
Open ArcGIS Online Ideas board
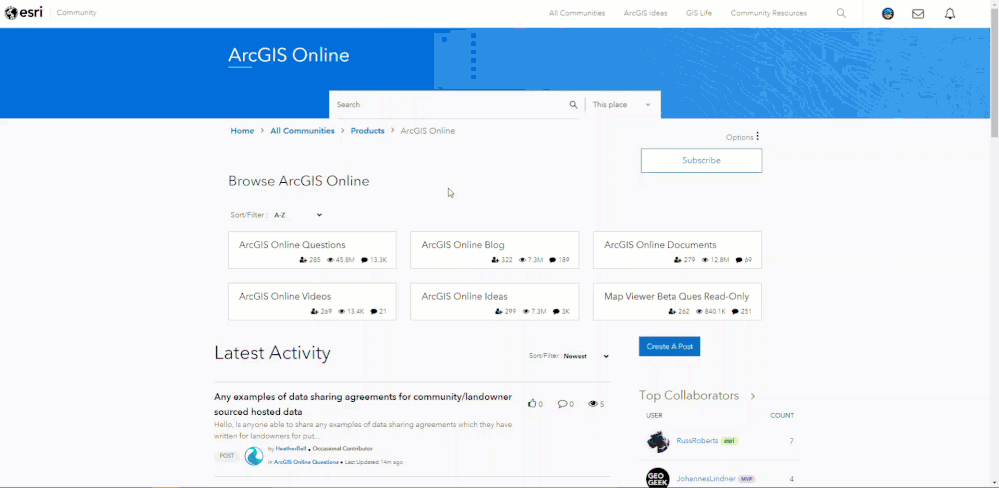(464, 296)
